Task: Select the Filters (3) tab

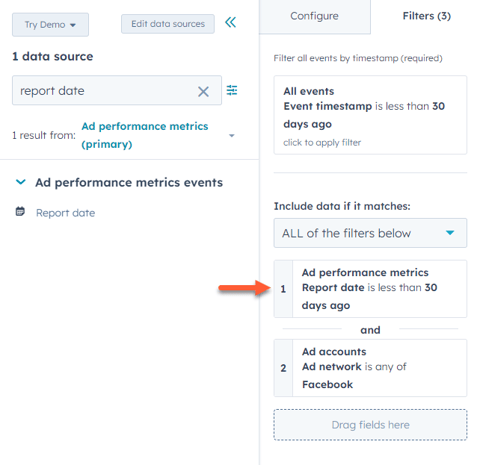Action: (x=426, y=16)
